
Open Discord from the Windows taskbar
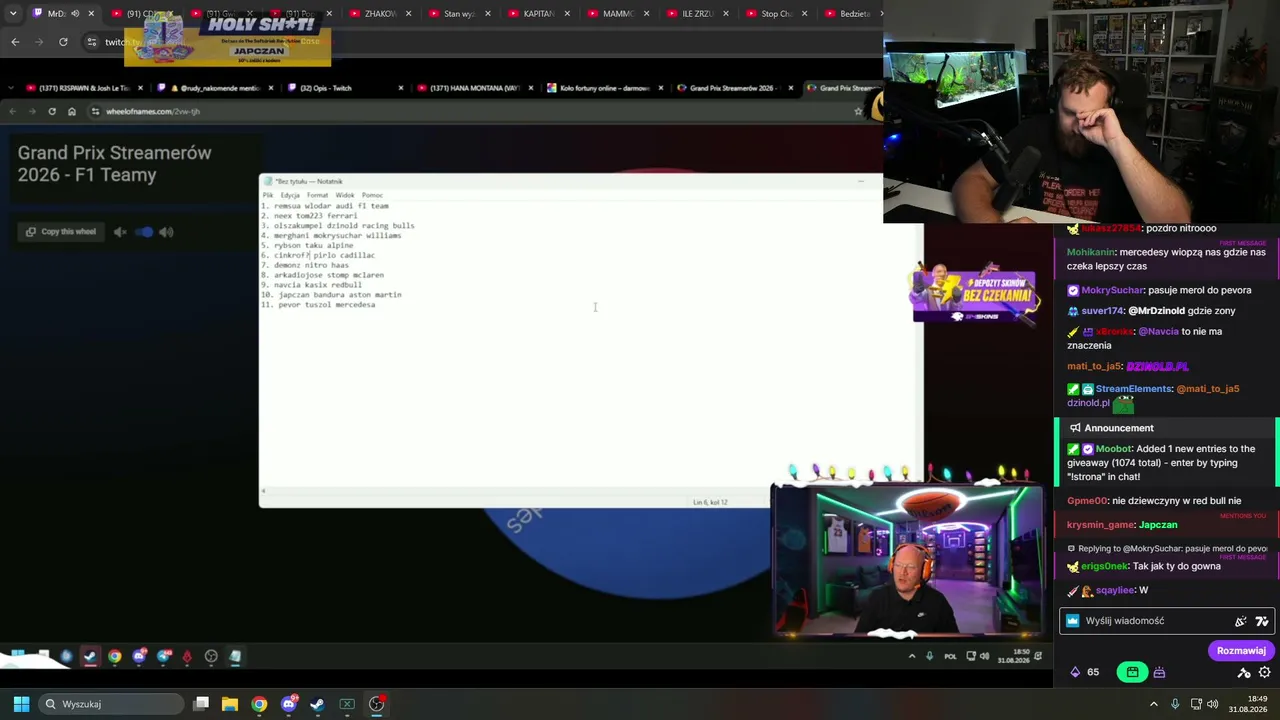tap(288, 704)
